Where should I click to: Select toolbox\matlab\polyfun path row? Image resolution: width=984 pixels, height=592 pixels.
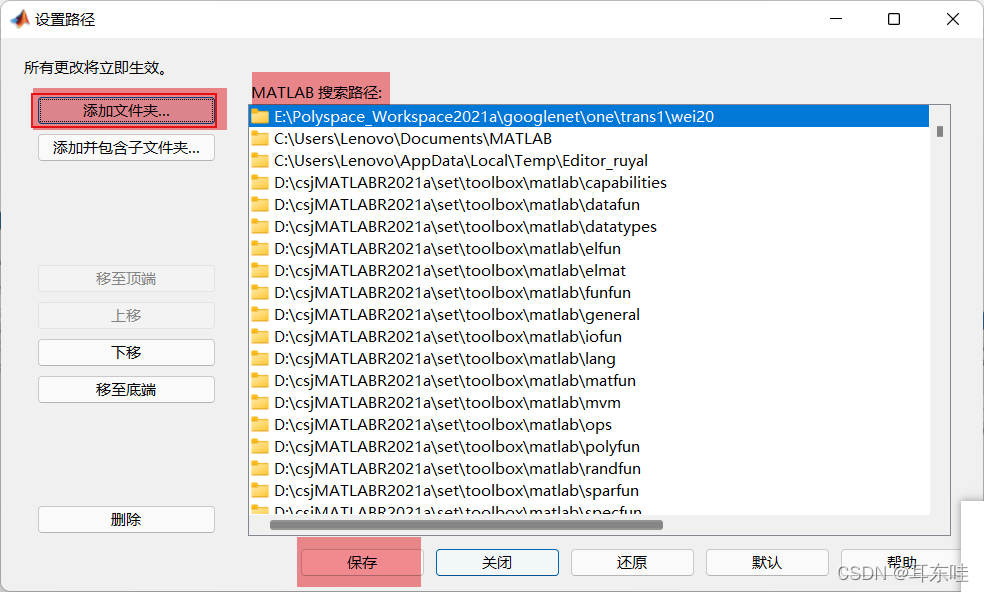coord(589,446)
